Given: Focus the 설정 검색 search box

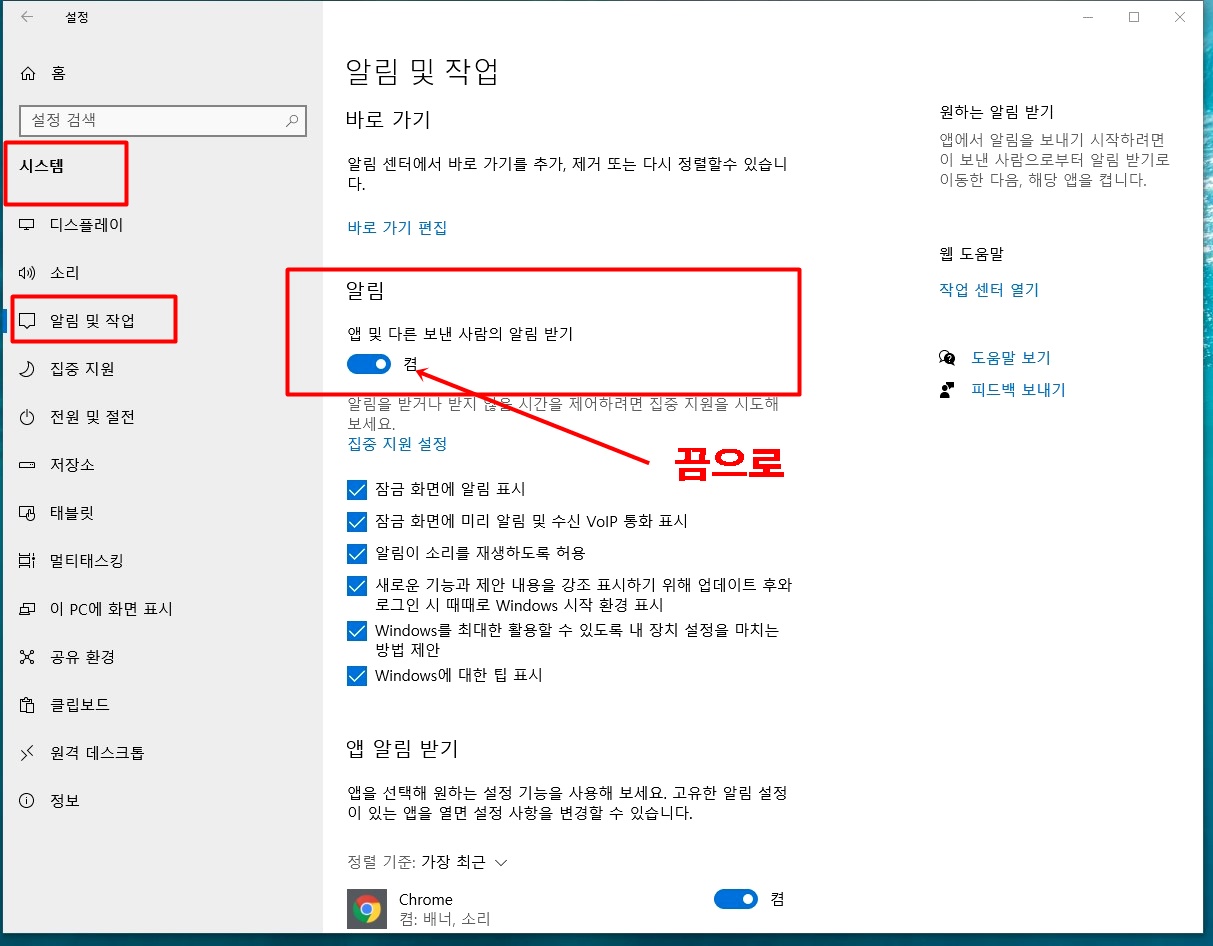Looking at the screenshot, I should coord(162,120).
